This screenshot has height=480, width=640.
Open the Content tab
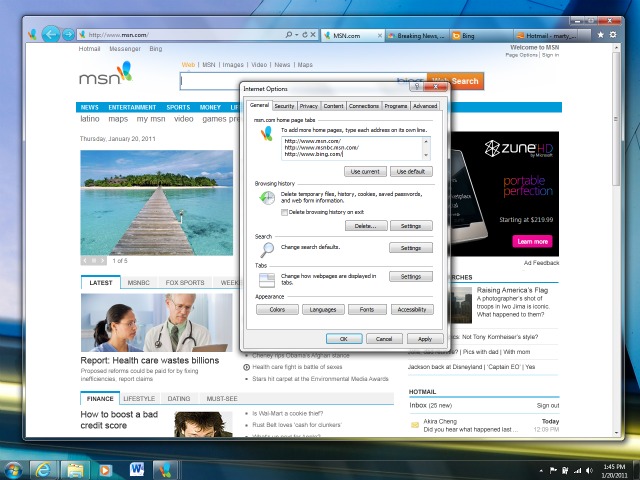[x=333, y=106]
